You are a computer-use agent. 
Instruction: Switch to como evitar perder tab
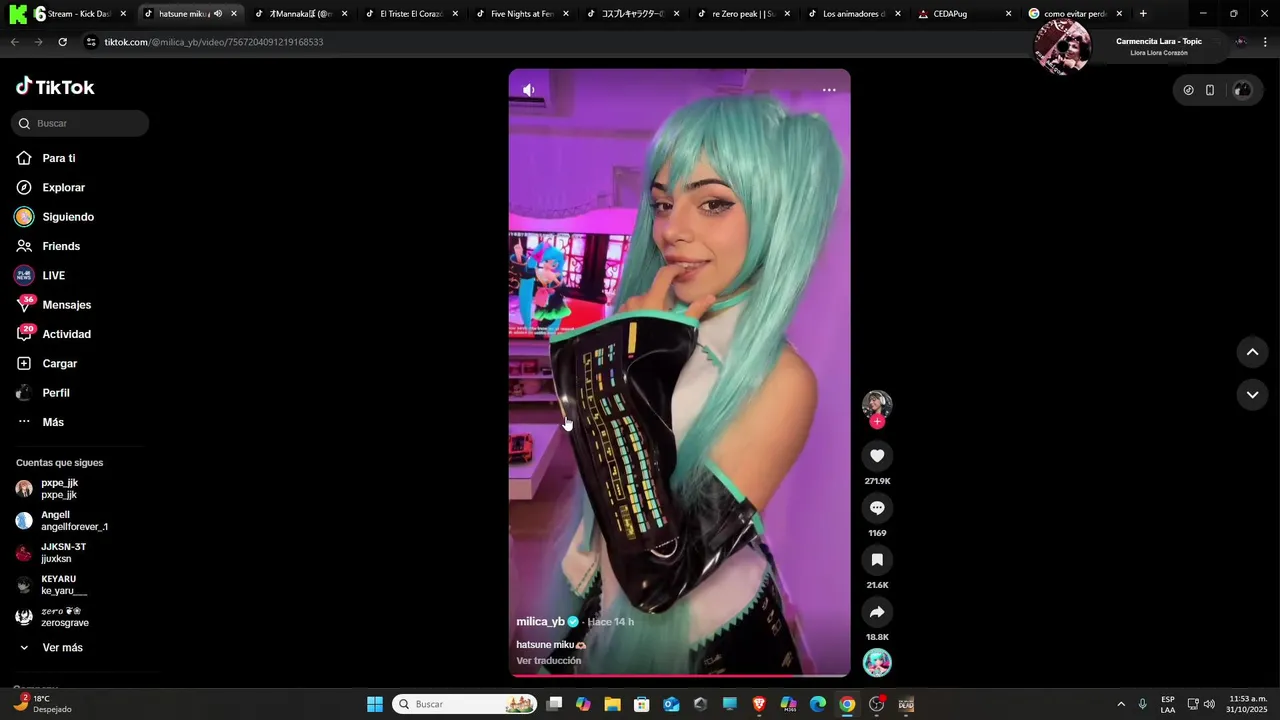click(1076, 14)
